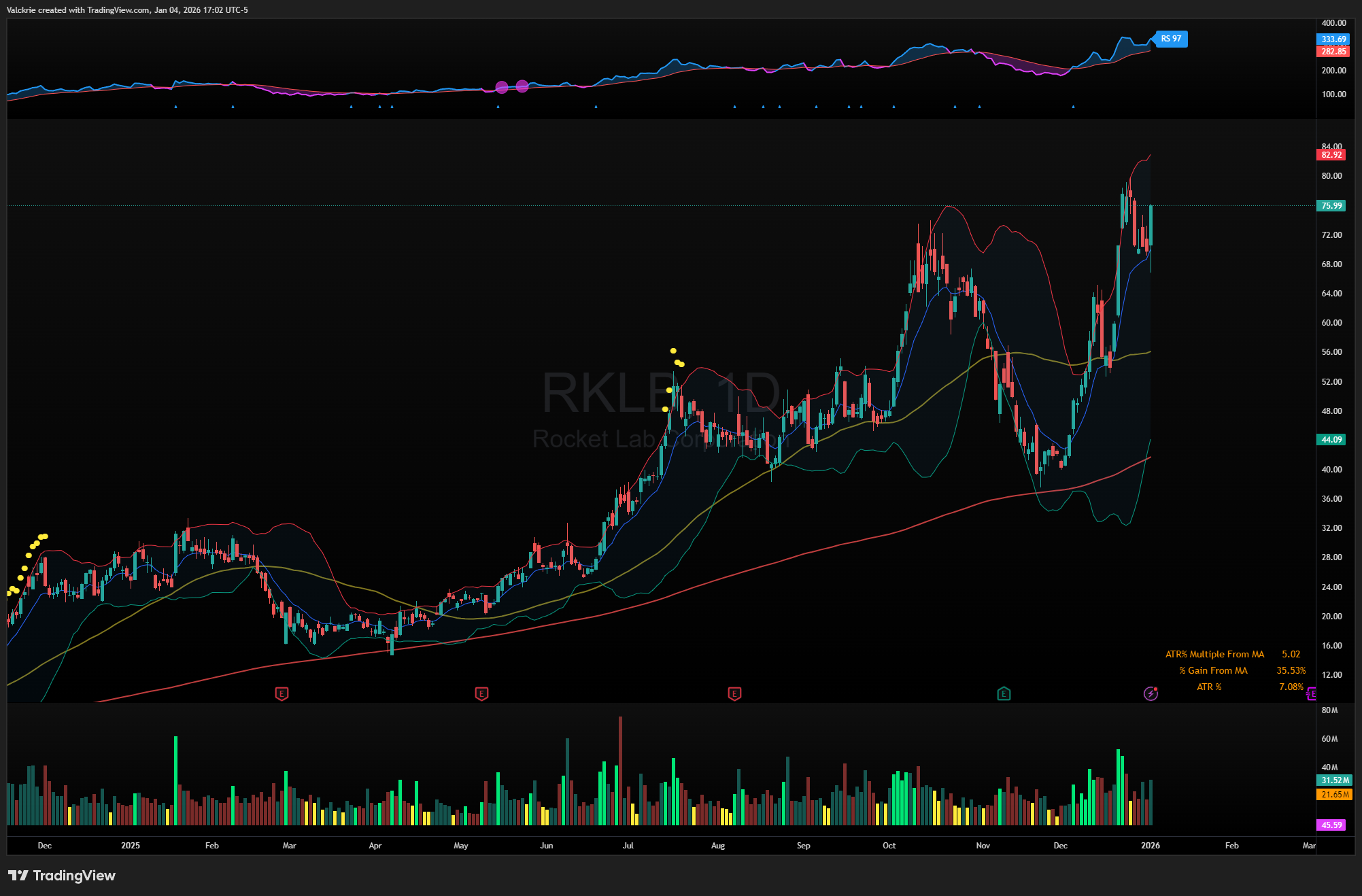Click the 2026 label on the time axis
1362x896 pixels.
pos(1151,846)
